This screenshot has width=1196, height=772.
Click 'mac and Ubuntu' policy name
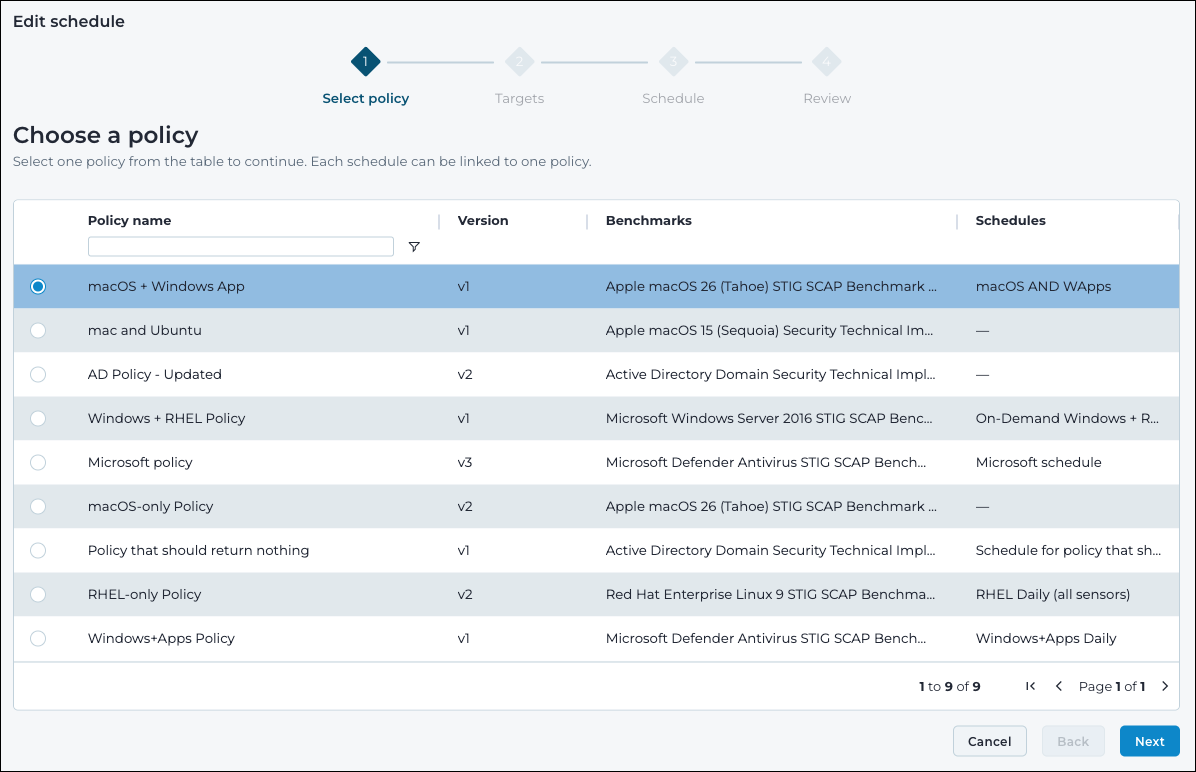[x=145, y=330]
